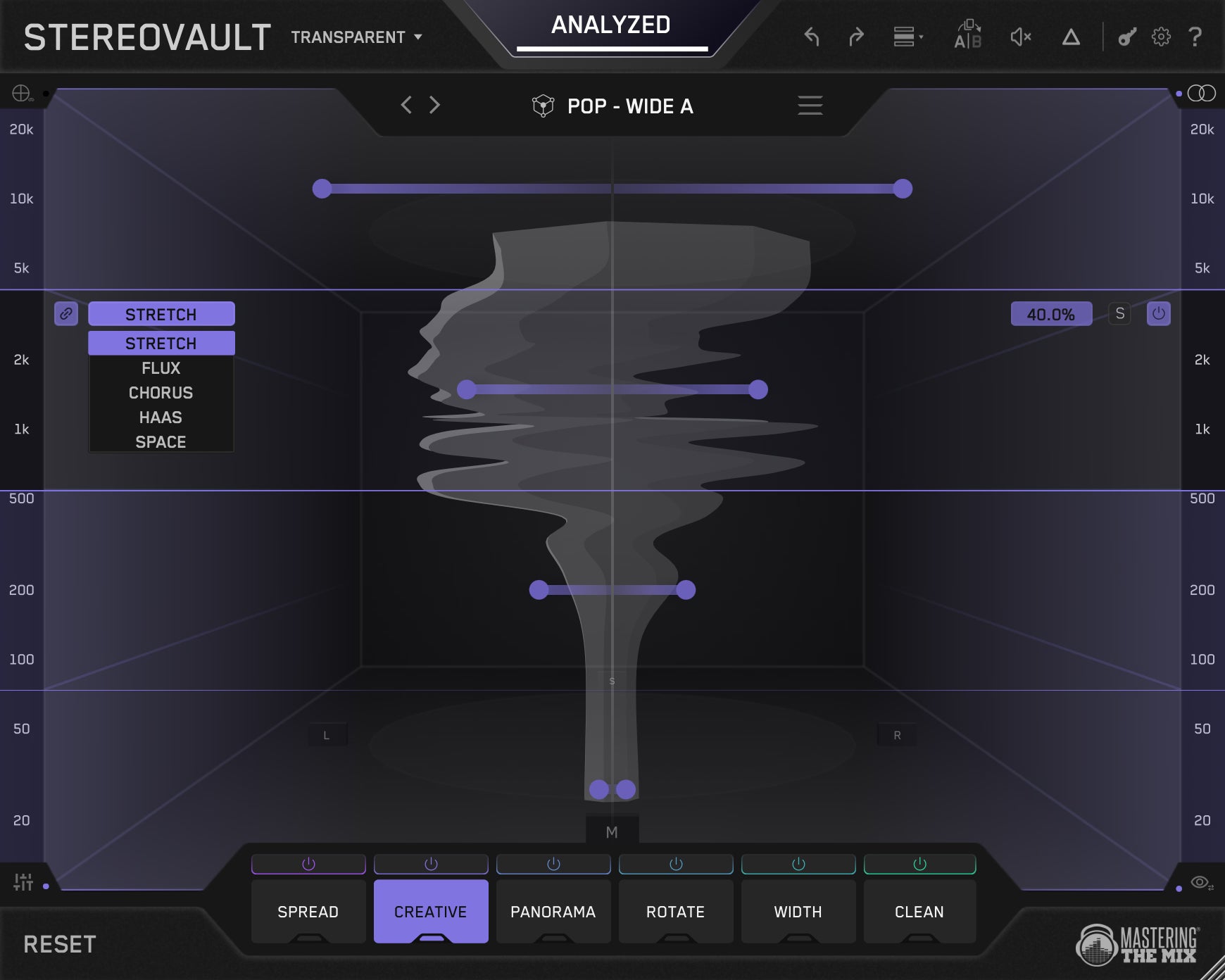Open the TRANSPARENT mode dropdown
This screenshot has width=1225, height=980.
[356, 37]
